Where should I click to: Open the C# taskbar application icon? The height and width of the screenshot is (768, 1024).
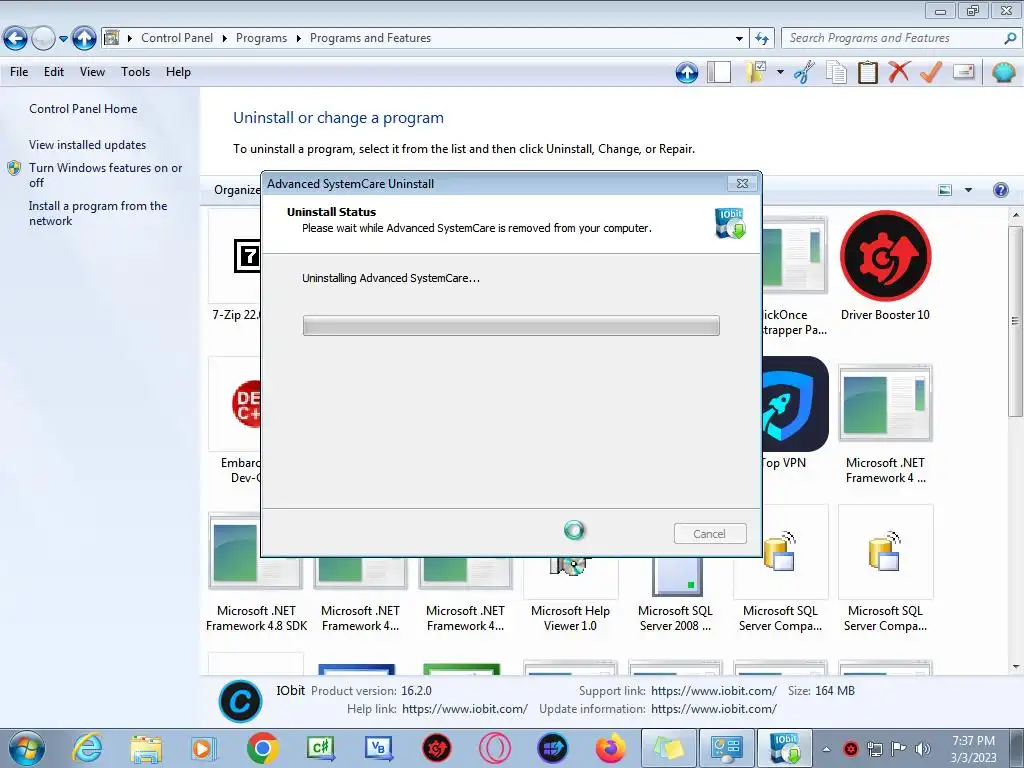tap(321, 748)
